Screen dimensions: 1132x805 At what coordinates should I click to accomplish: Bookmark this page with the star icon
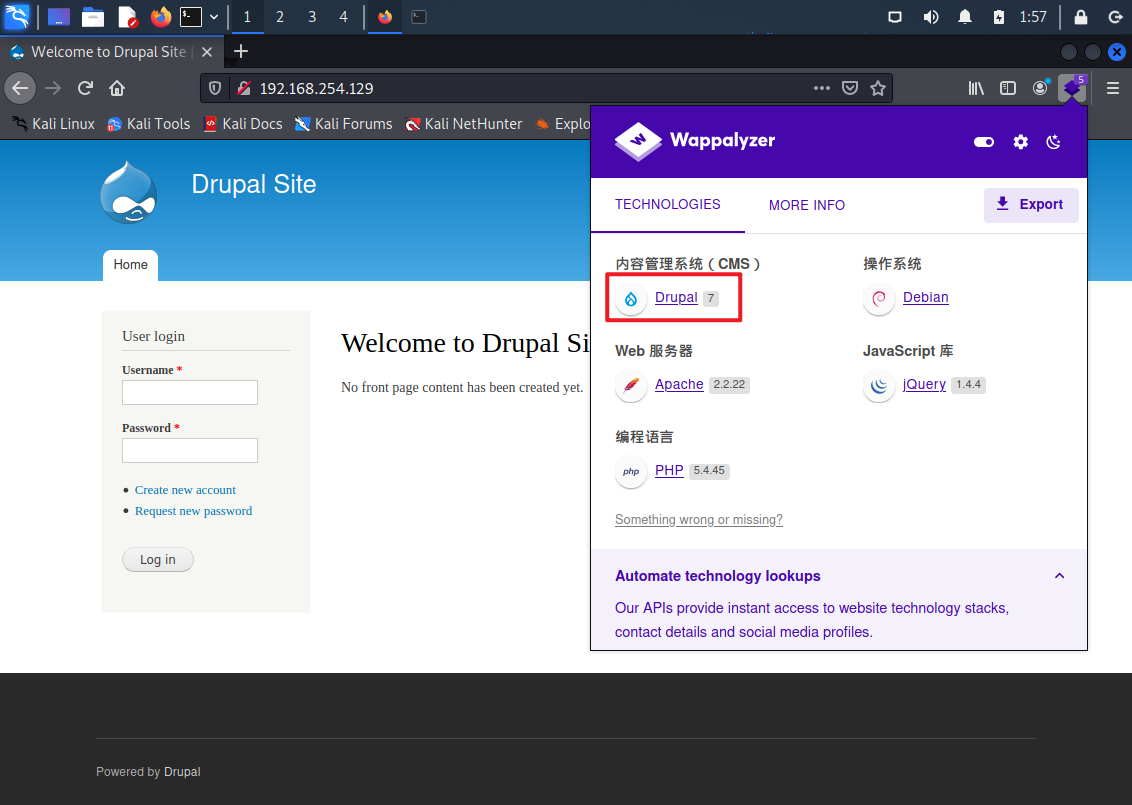(x=878, y=88)
